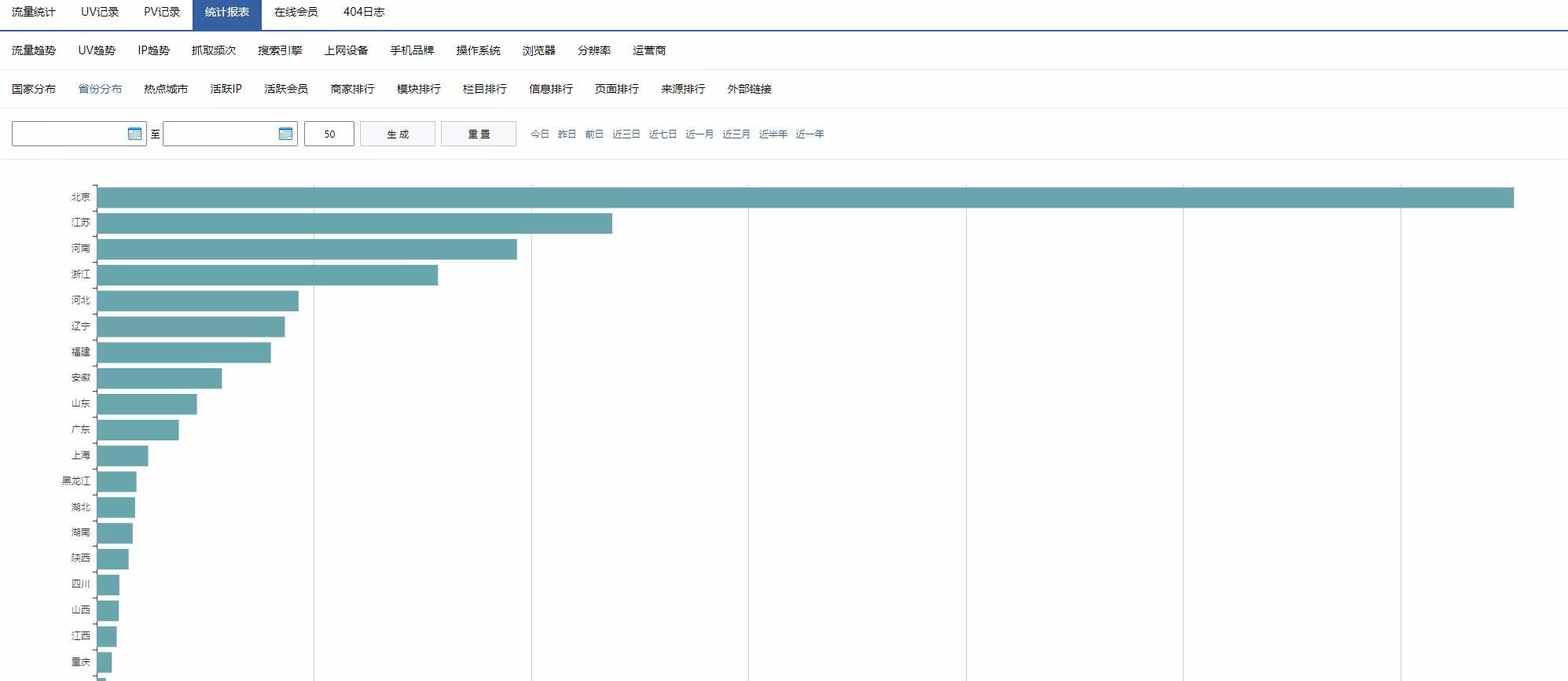Switch to the UV记录 tab
The width and height of the screenshot is (1568, 681).
click(x=100, y=12)
